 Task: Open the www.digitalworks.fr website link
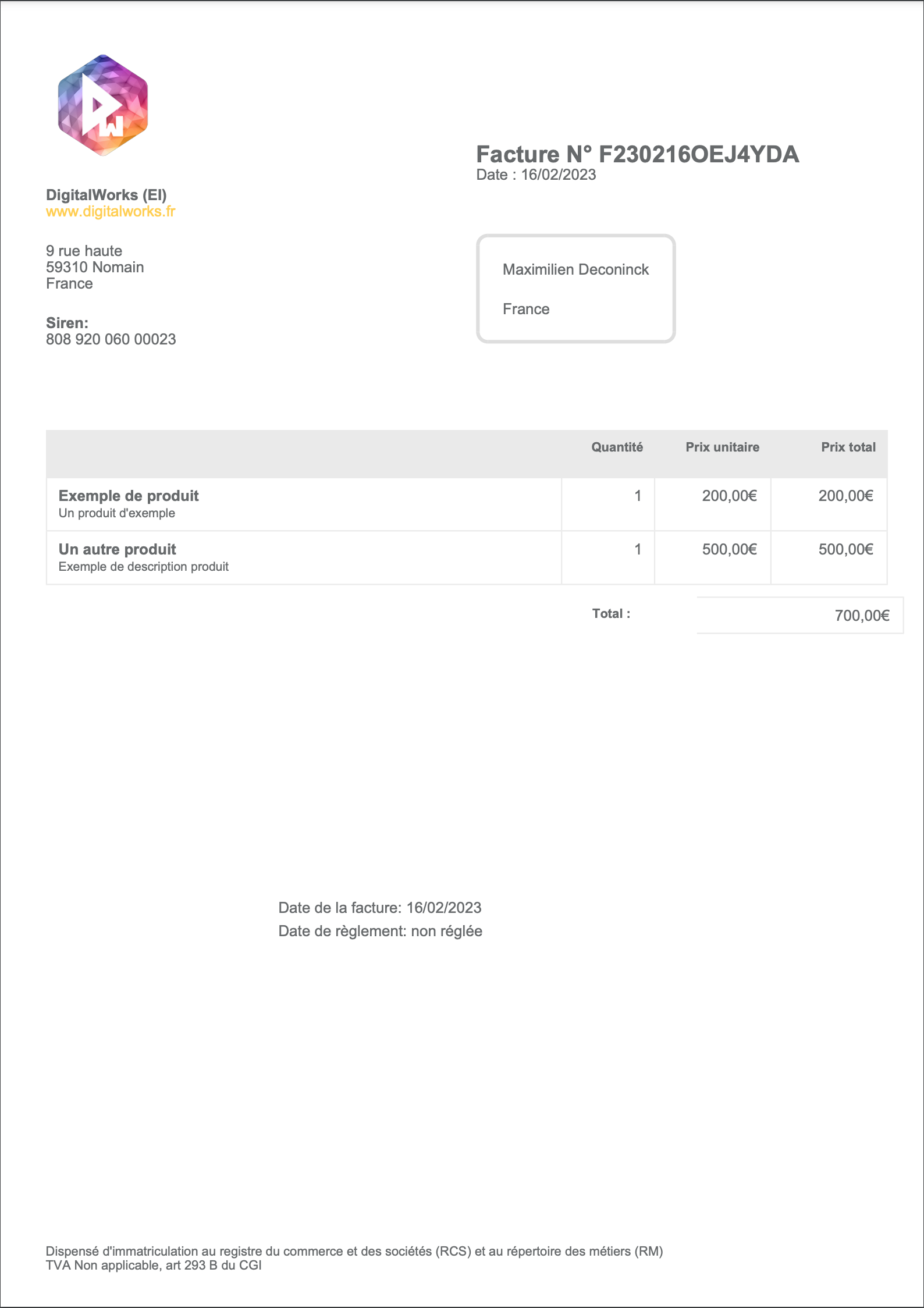coord(111,212)
